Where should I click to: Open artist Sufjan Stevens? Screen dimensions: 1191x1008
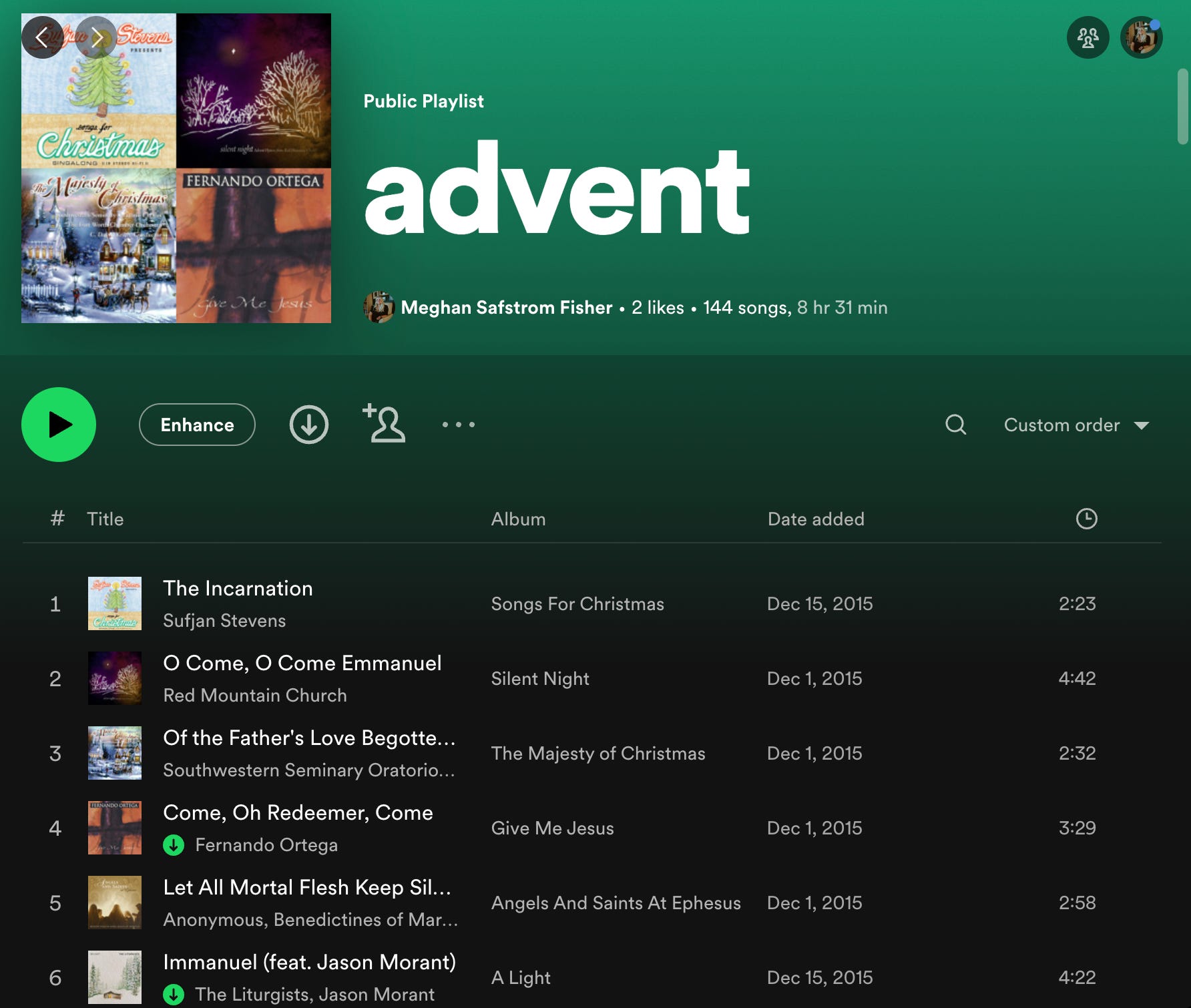pos(224,620)
